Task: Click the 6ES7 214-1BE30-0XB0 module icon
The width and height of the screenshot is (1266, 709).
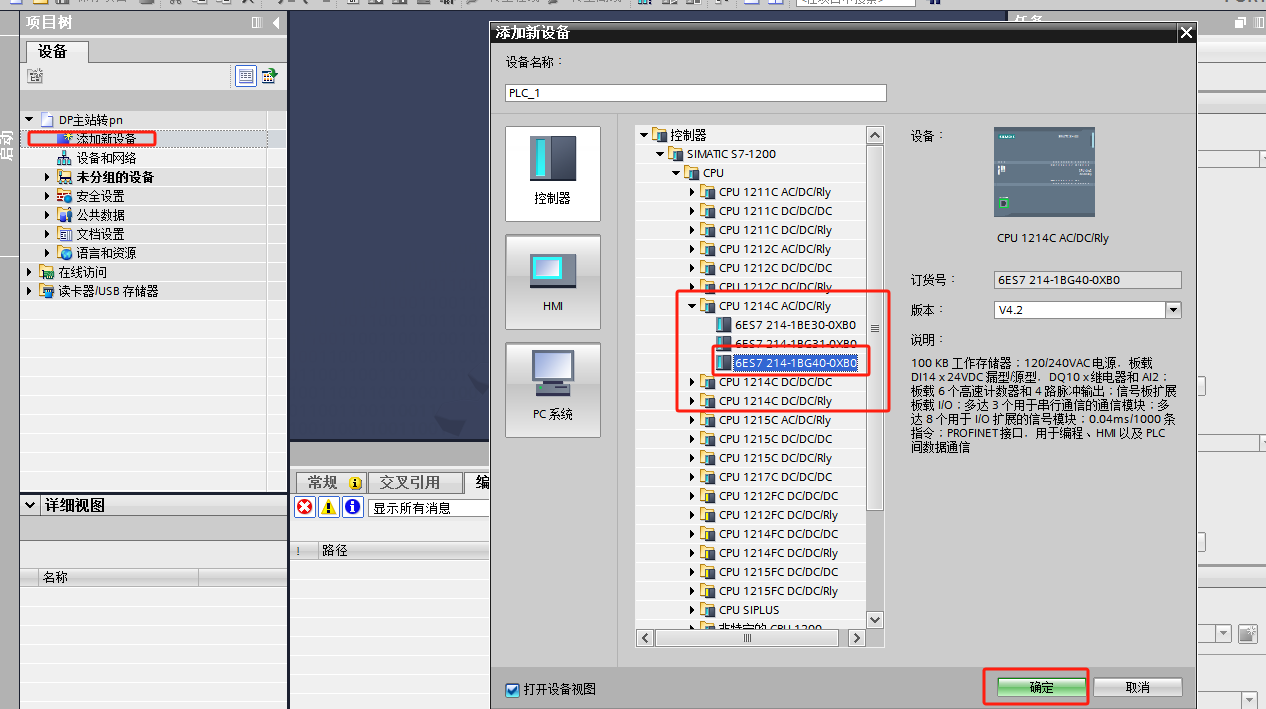Action: 724,325
